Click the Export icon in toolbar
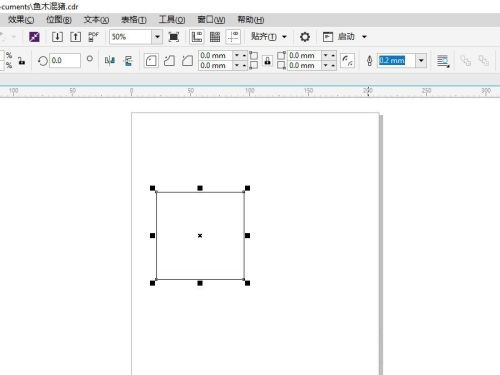The image size is (500, 375). [x=76, y=37]
